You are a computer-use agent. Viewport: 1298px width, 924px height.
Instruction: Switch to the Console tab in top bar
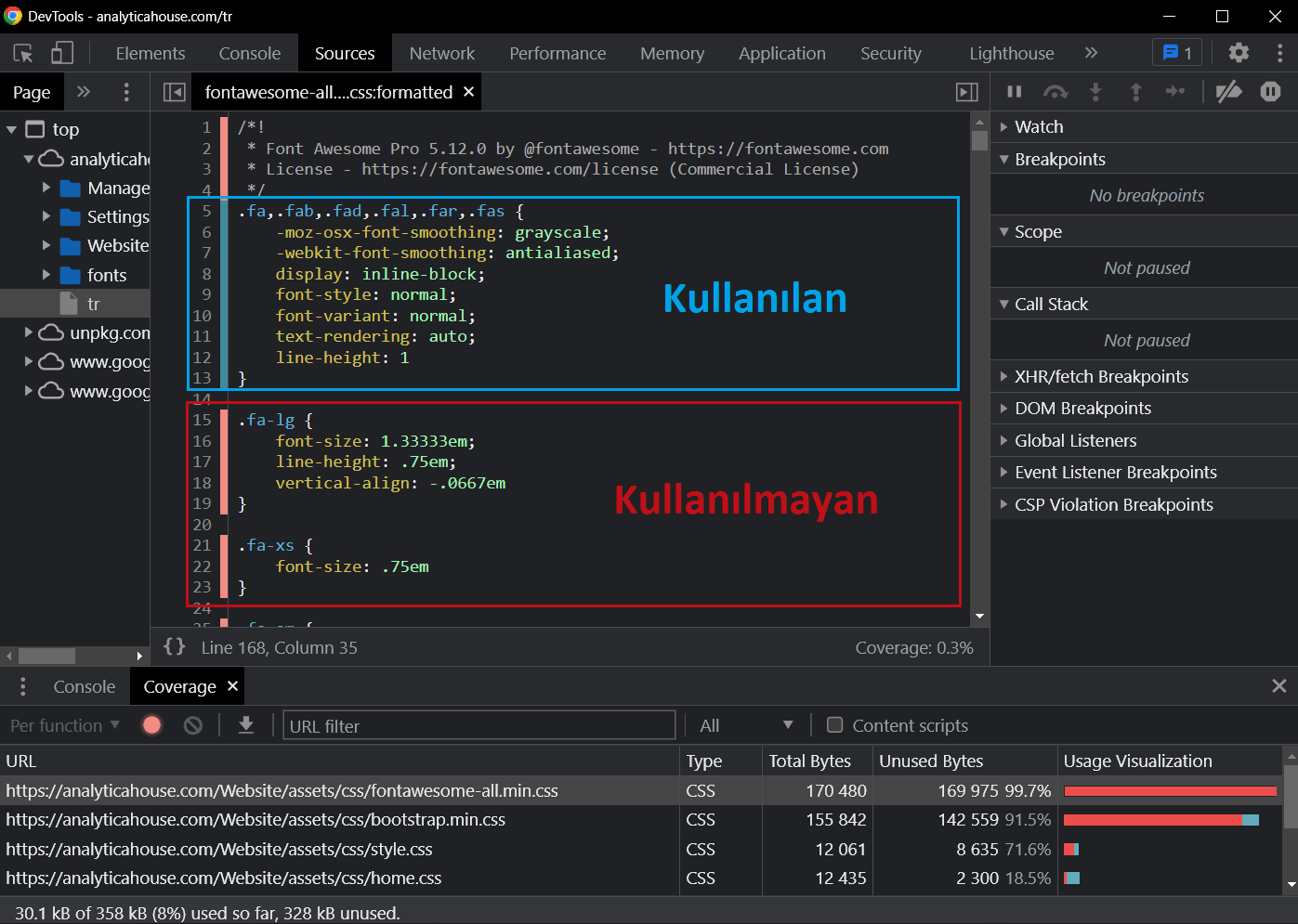pyautogui.click(x=250, y=54)
